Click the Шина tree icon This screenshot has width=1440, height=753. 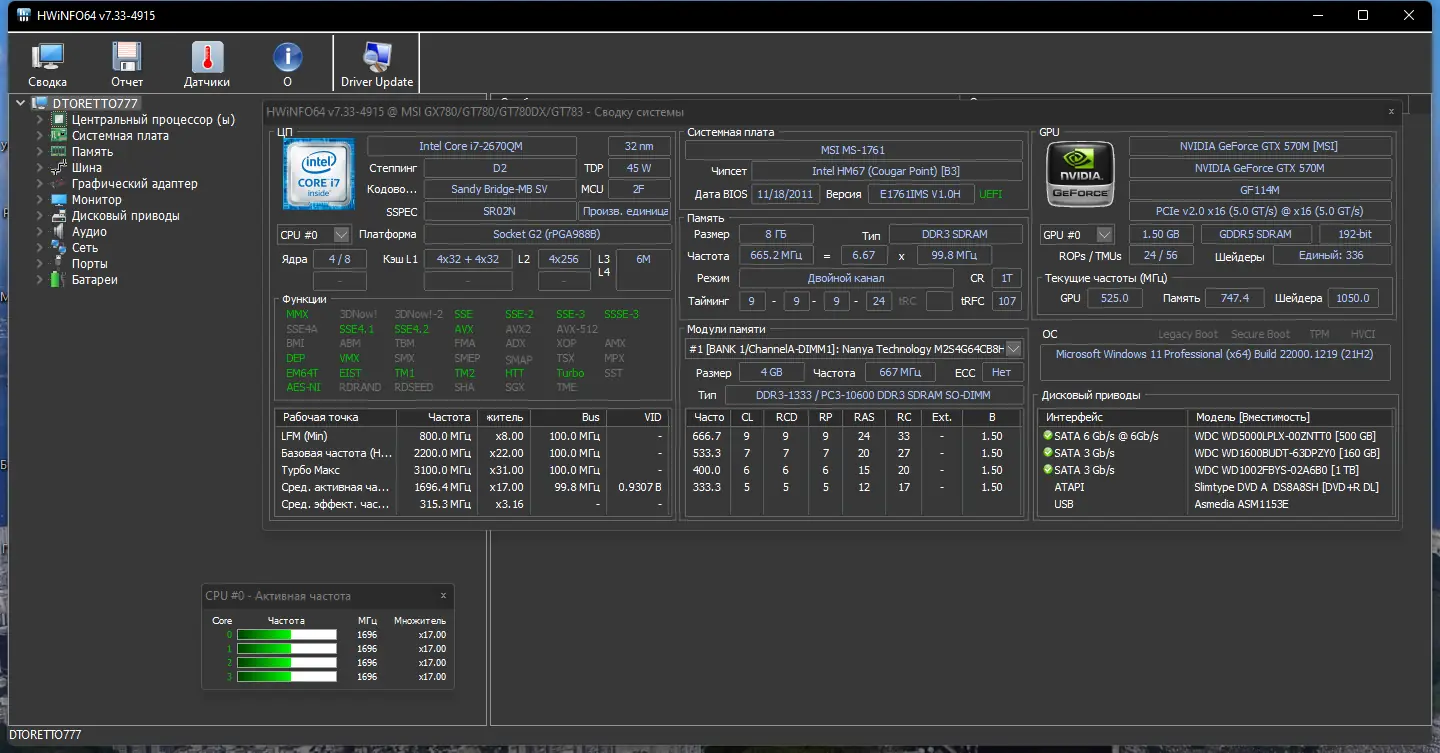point(60,167)
